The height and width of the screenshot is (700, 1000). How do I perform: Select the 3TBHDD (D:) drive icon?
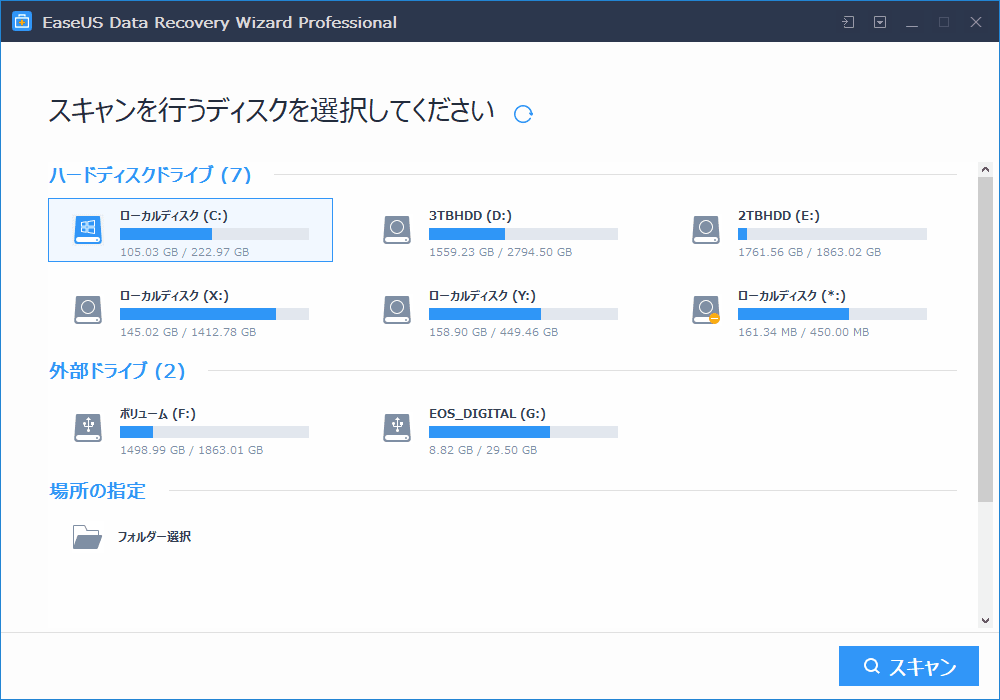tap(397, 230)
